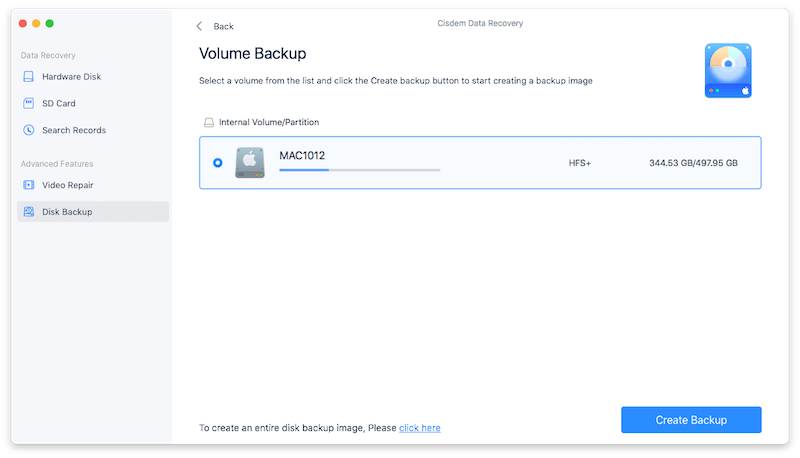
Task: Select the MAC1012 volume radio button
Action: [x=218, y=163]
